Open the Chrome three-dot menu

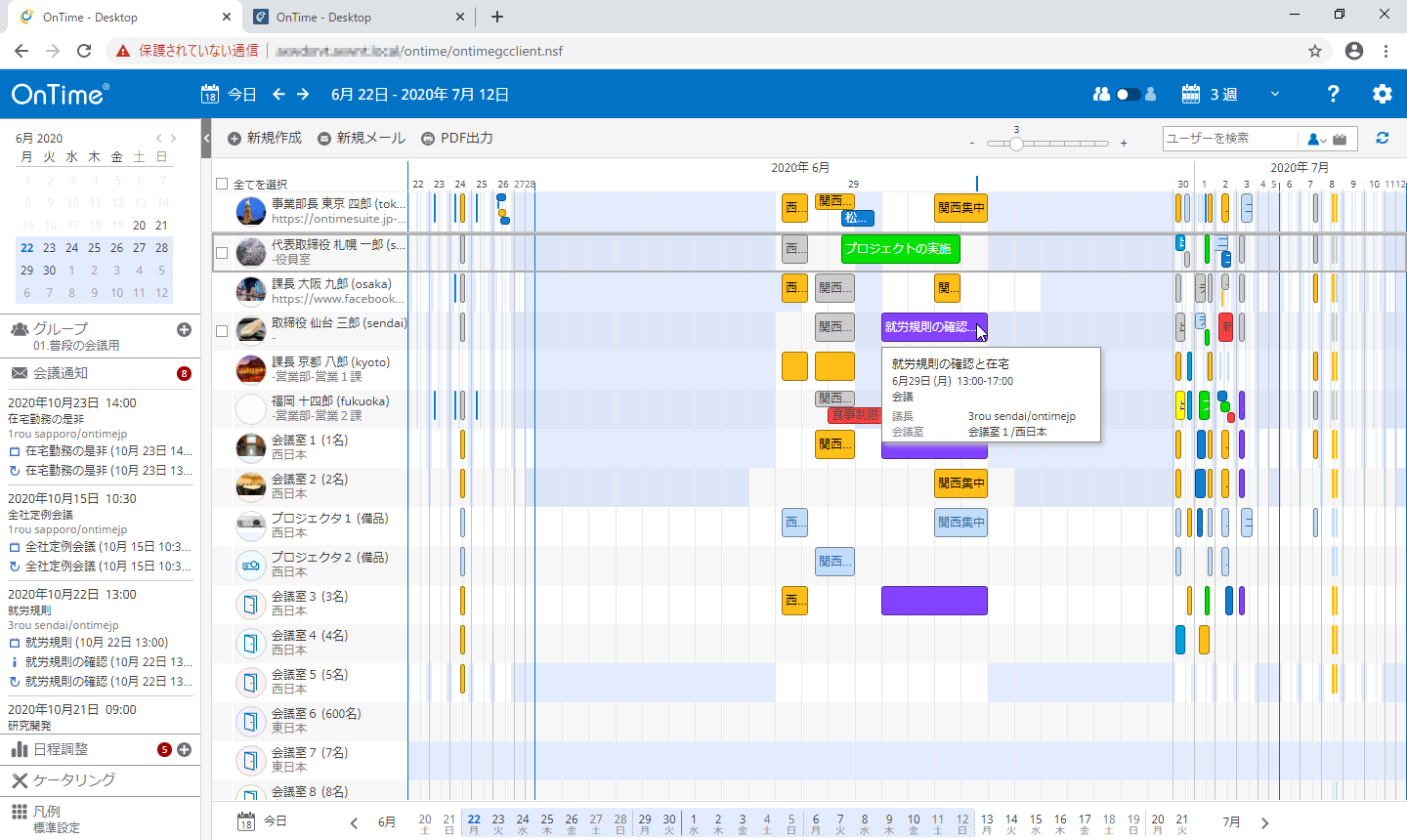click(1386, 51)
